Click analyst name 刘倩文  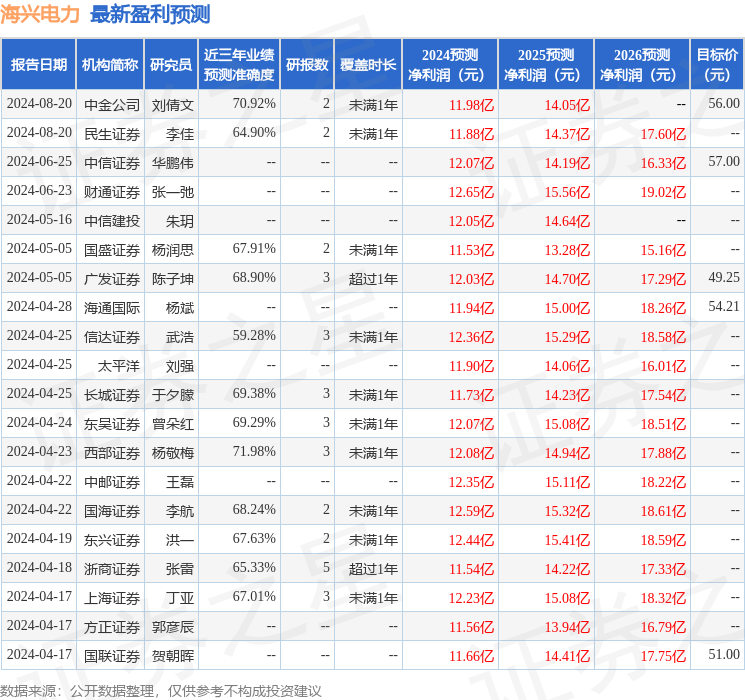pyautogui.click(x=173, y=105)
